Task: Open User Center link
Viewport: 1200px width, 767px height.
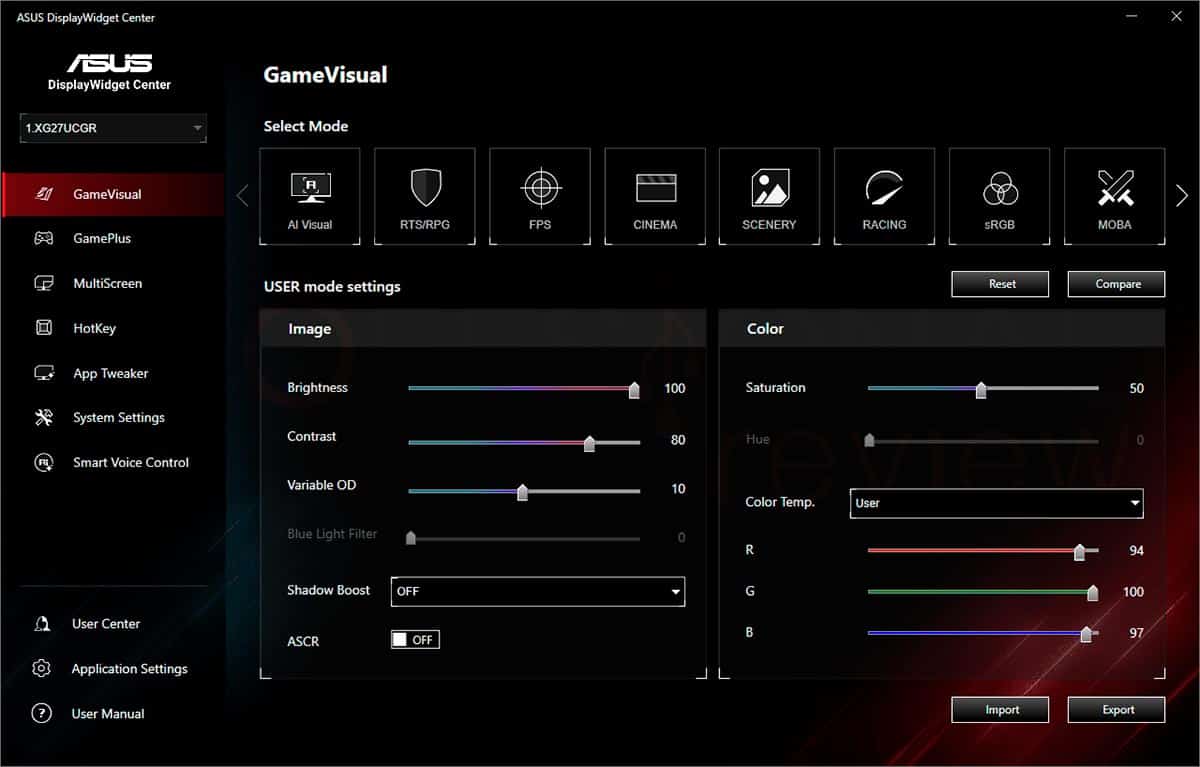Action: [x=106, y=624]
